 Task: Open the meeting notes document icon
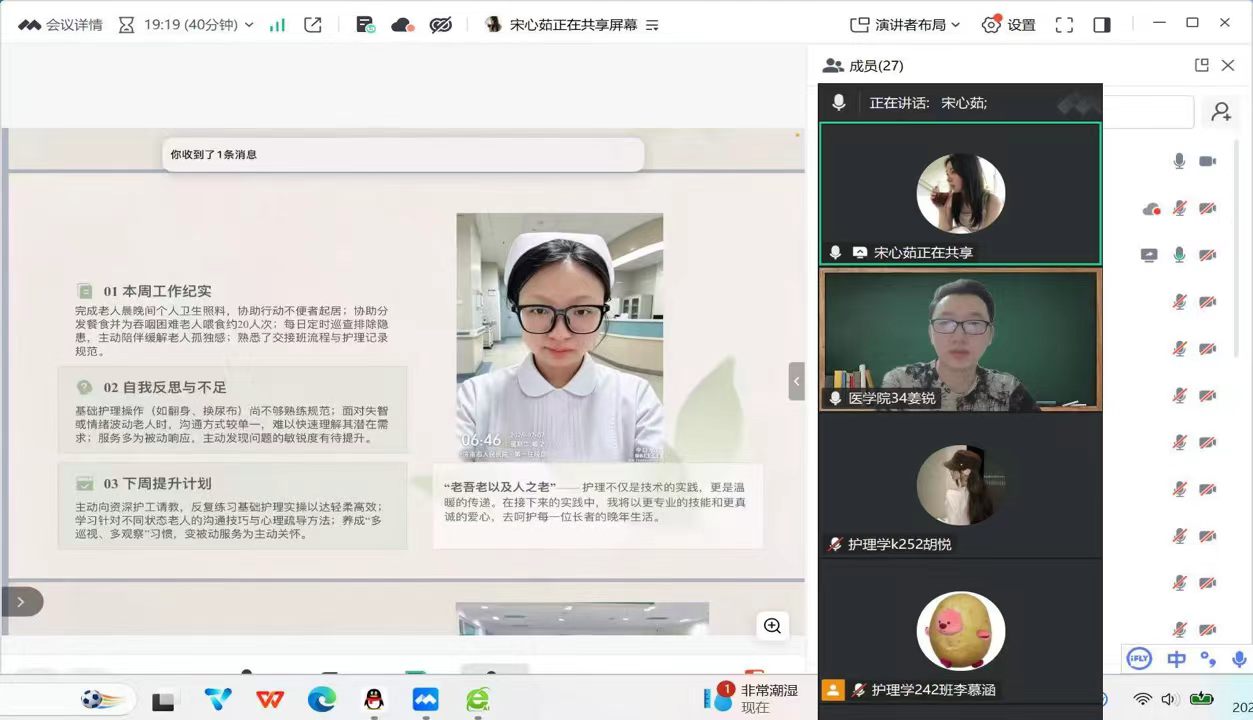(x=365, y=25)
